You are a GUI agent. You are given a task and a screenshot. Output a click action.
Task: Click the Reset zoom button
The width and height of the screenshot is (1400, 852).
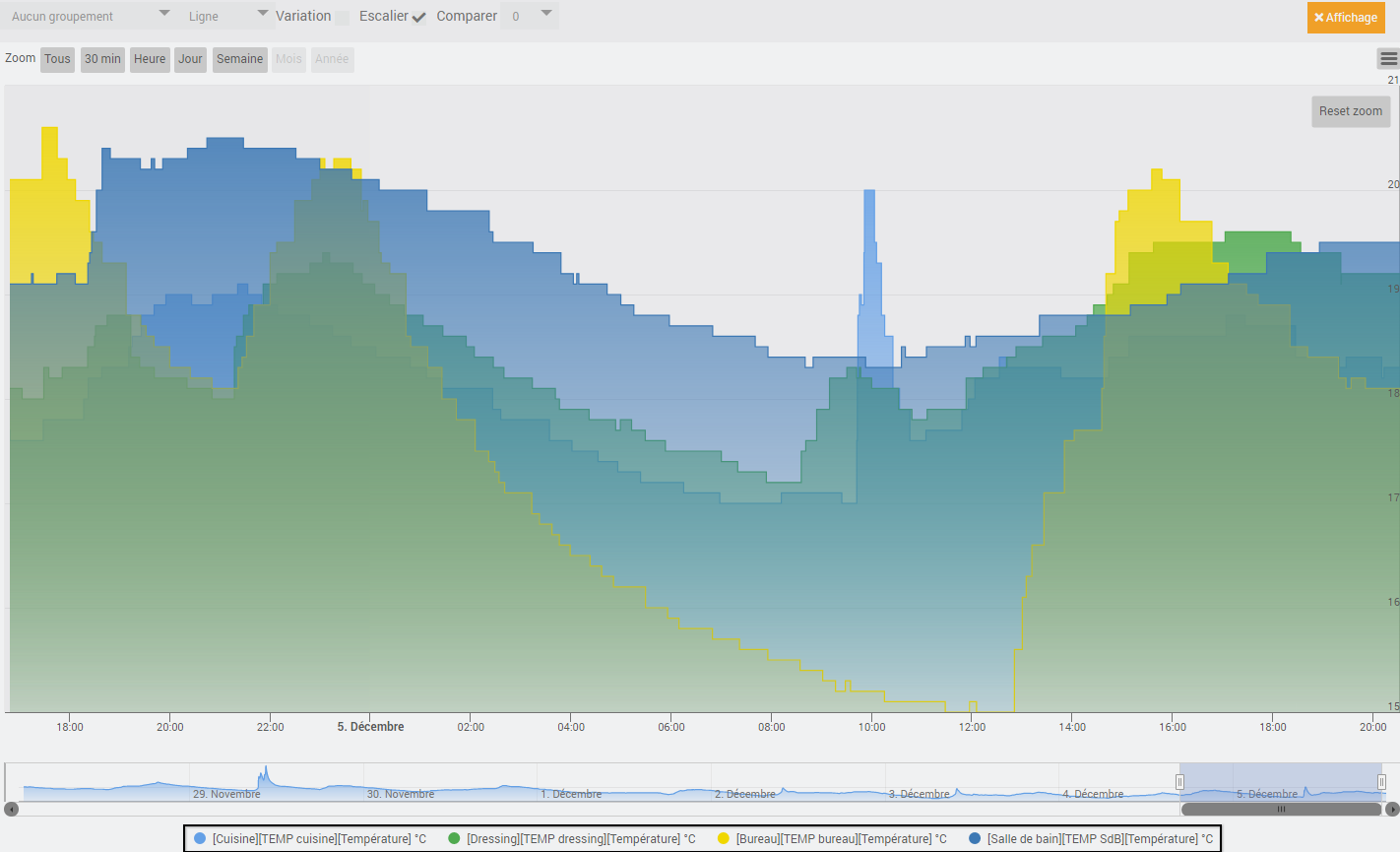click(1350, 111)
